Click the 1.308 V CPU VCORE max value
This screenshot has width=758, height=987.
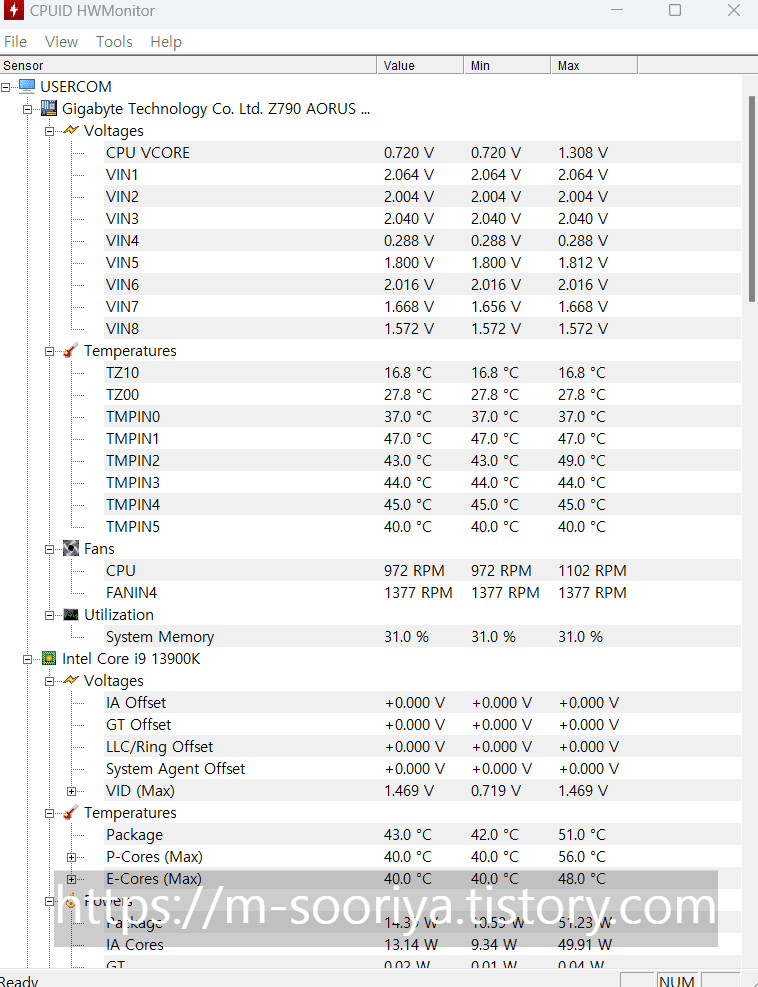[x=583, y=152]
